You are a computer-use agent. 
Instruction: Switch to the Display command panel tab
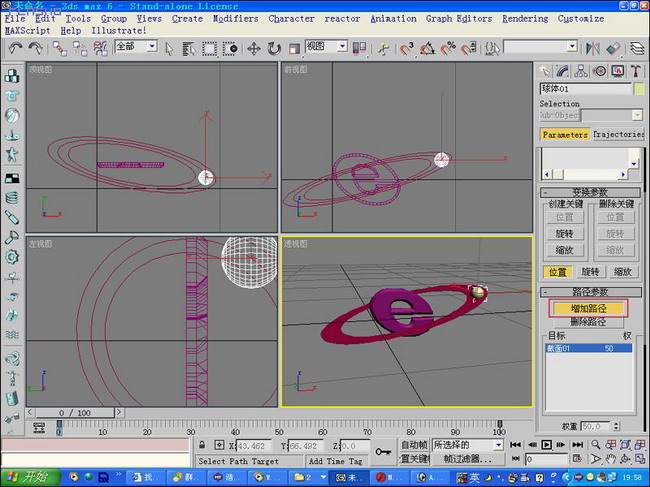pyautogui.click(x=618, y=71)
